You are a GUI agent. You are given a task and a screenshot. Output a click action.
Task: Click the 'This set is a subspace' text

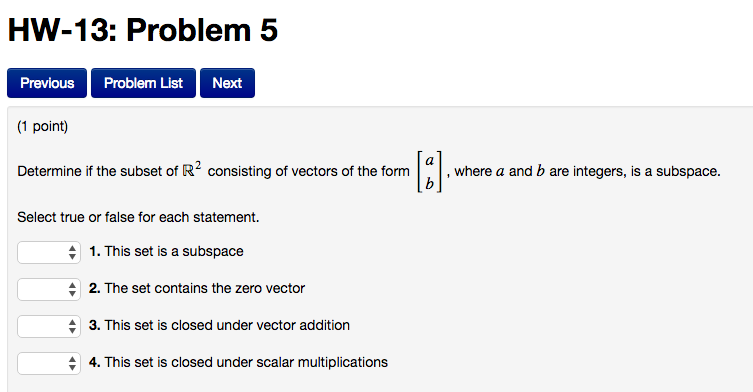(174, 251)
